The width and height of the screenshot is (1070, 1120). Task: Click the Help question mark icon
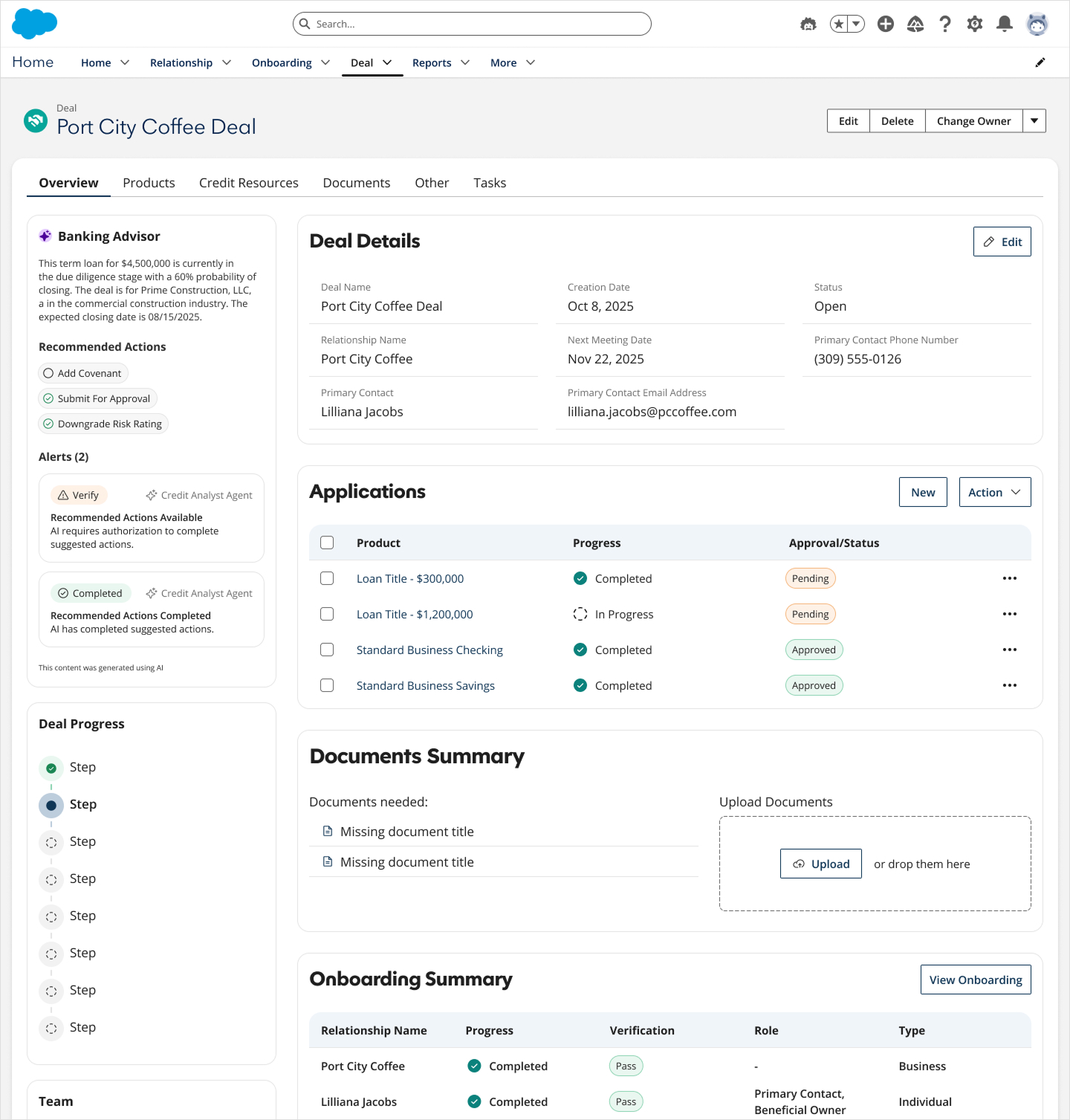click(945, 24)
